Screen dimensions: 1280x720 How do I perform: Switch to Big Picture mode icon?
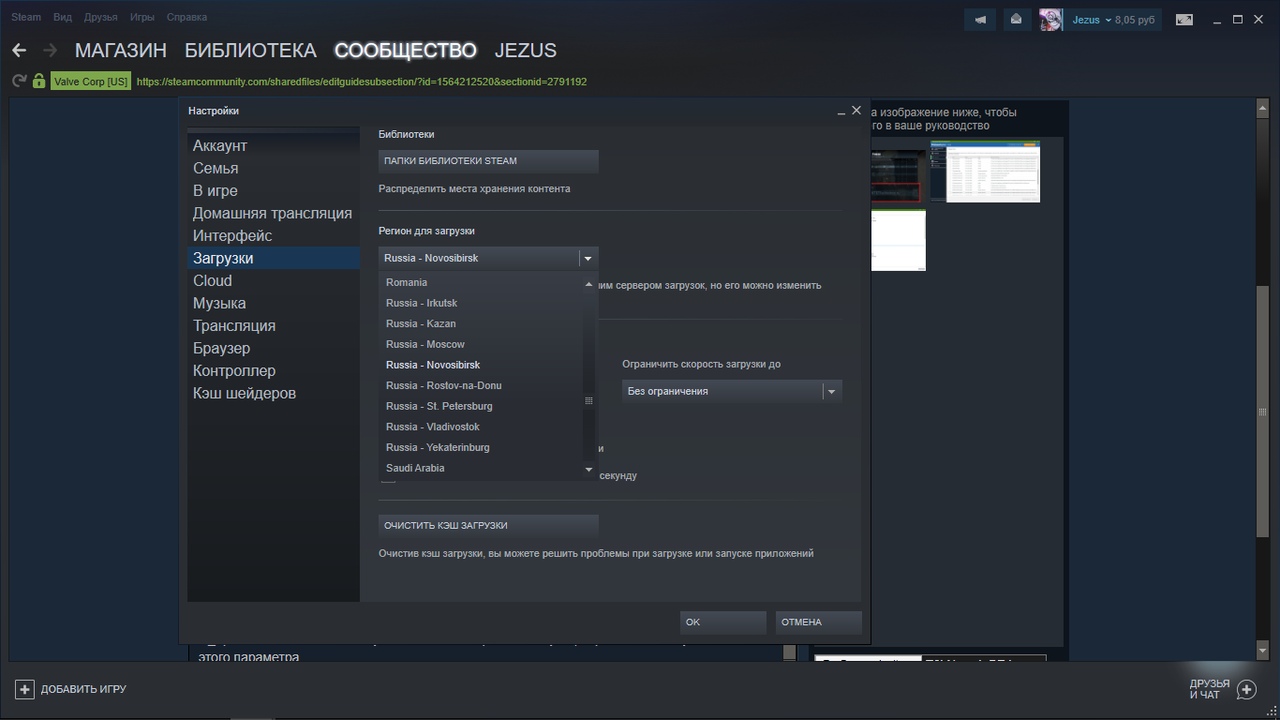pyautogui.click(x=1184, y=19)
